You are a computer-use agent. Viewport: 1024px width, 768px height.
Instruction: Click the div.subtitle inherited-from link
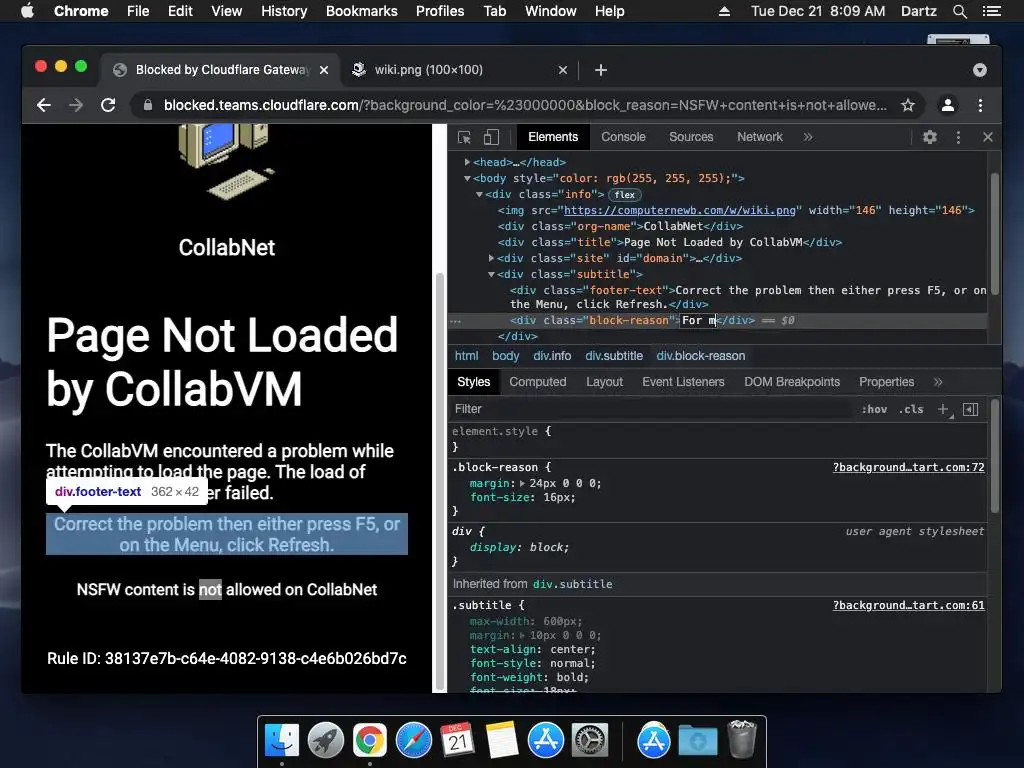pos(573,584)
